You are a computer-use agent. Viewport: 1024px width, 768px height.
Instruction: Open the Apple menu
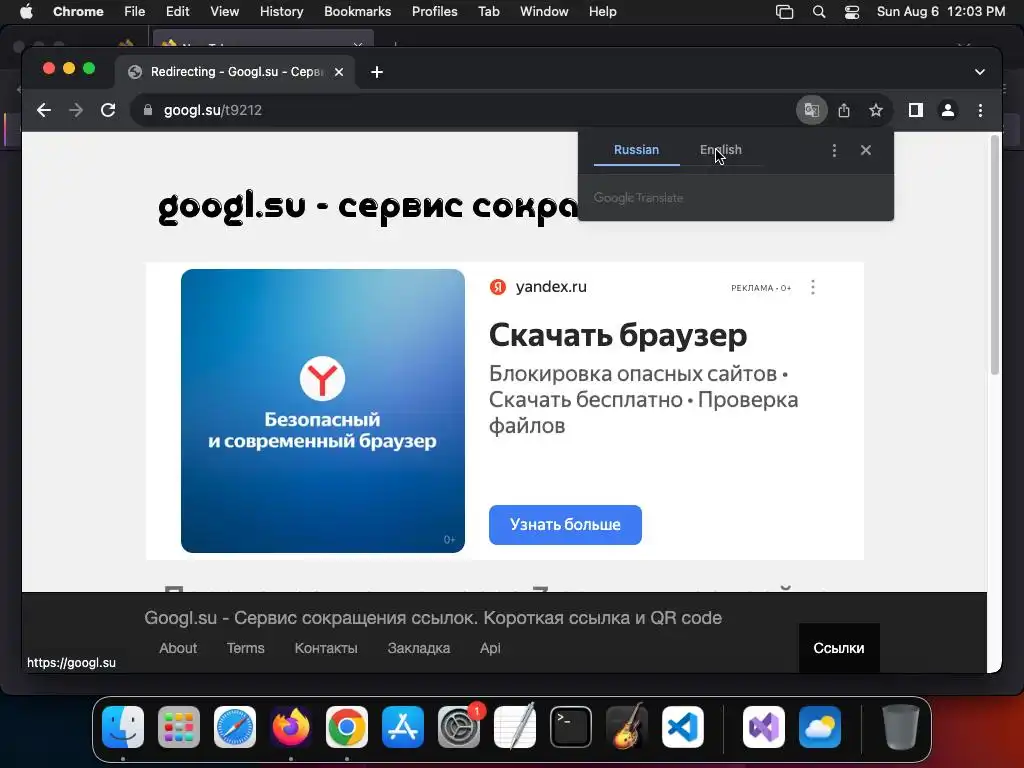click(x=26, y=12)
